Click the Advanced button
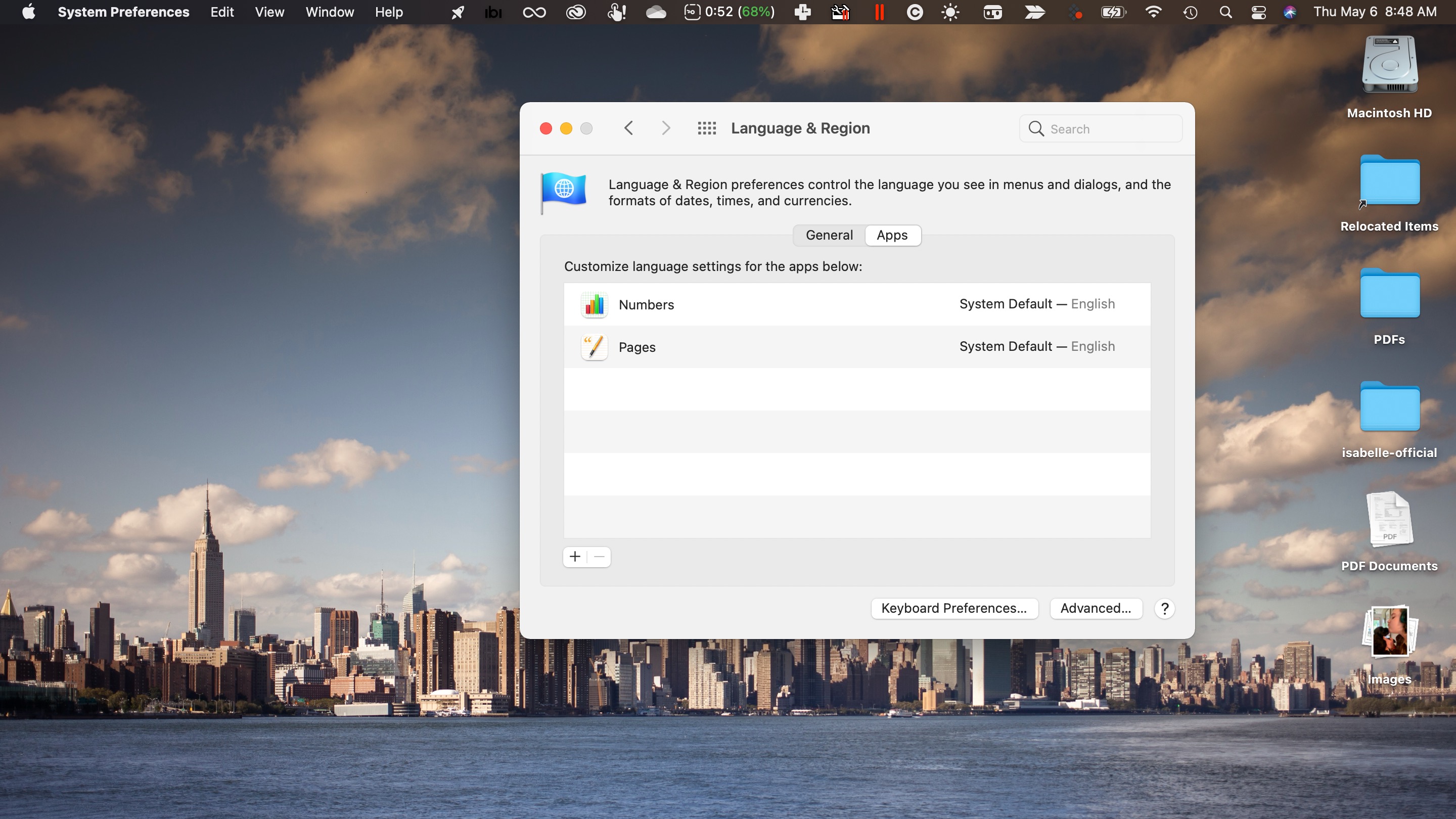Screen dimensions: 1456x819 coord(1096,608)
